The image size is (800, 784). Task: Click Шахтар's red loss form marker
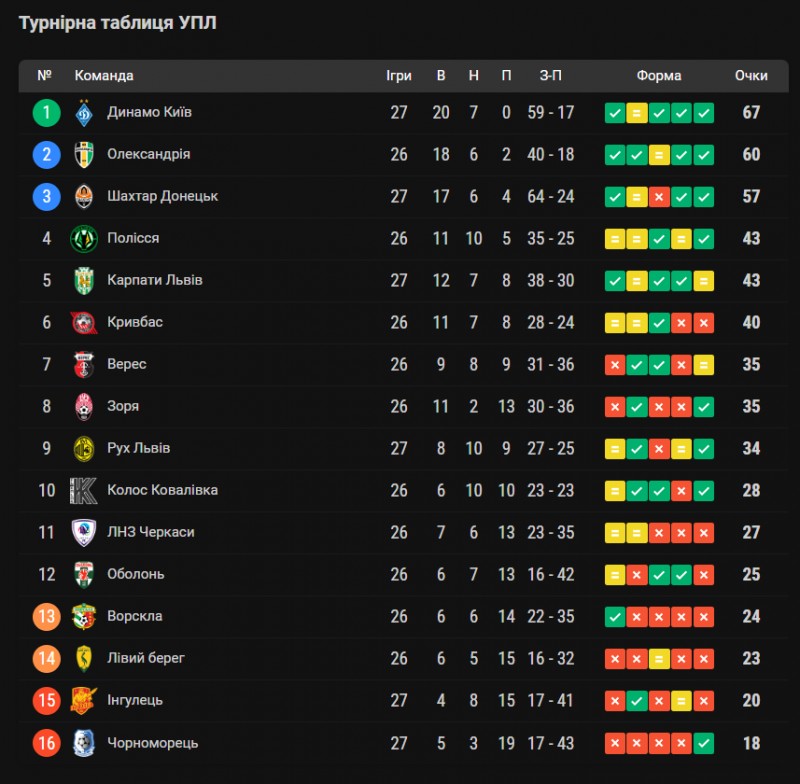pyautogui.click(x=659, y=197)
